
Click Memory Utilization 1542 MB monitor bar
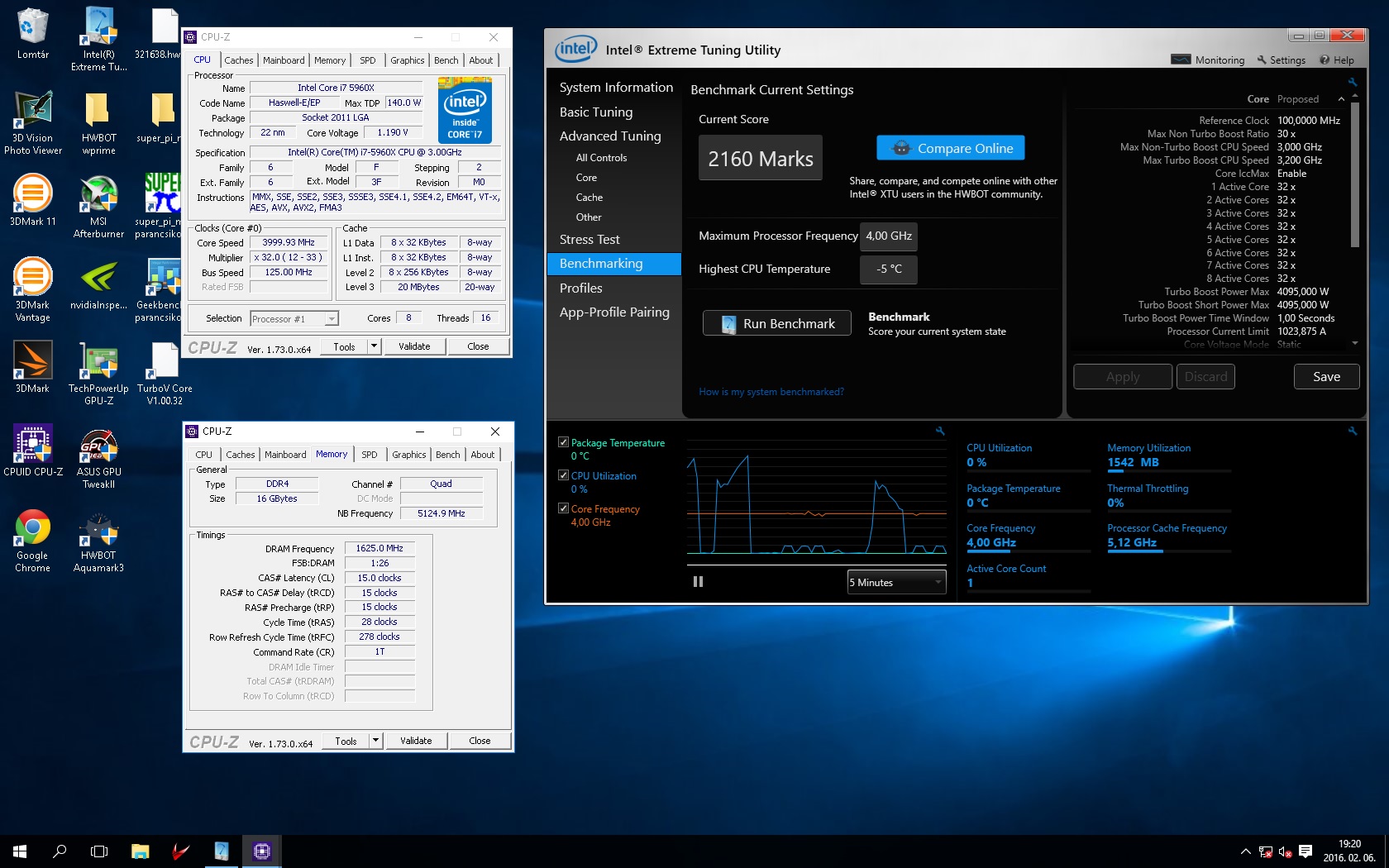tap(1169, 470)
